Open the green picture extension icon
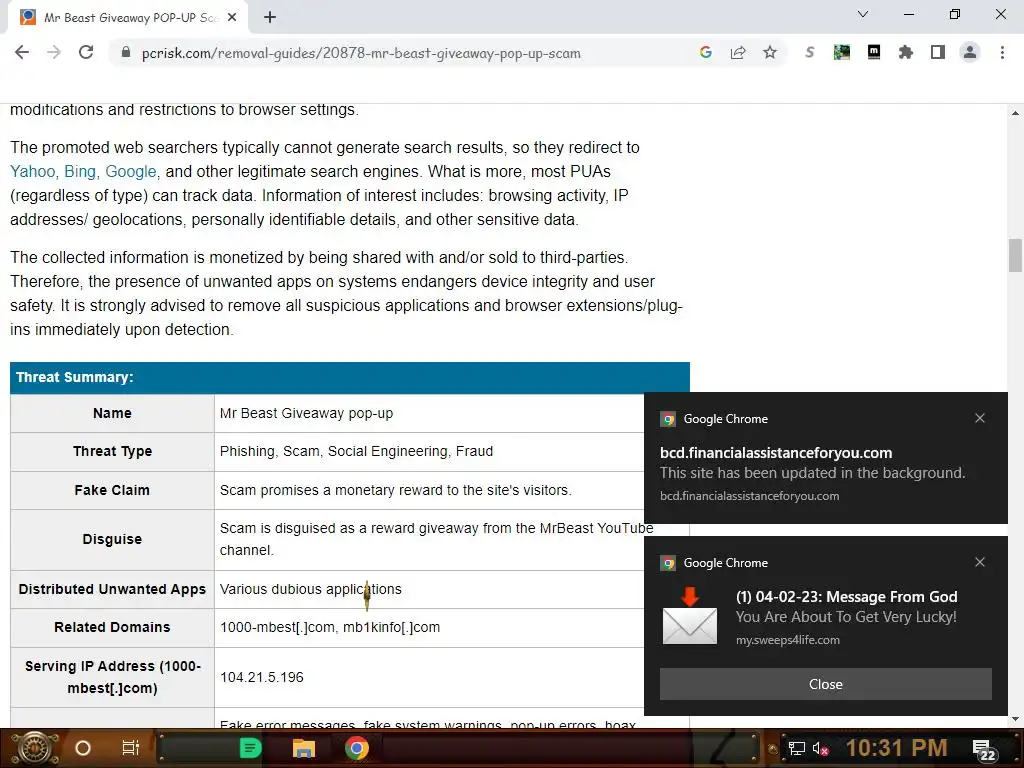This screenshot has height=768, width=1024. click(x=842, y=52)
